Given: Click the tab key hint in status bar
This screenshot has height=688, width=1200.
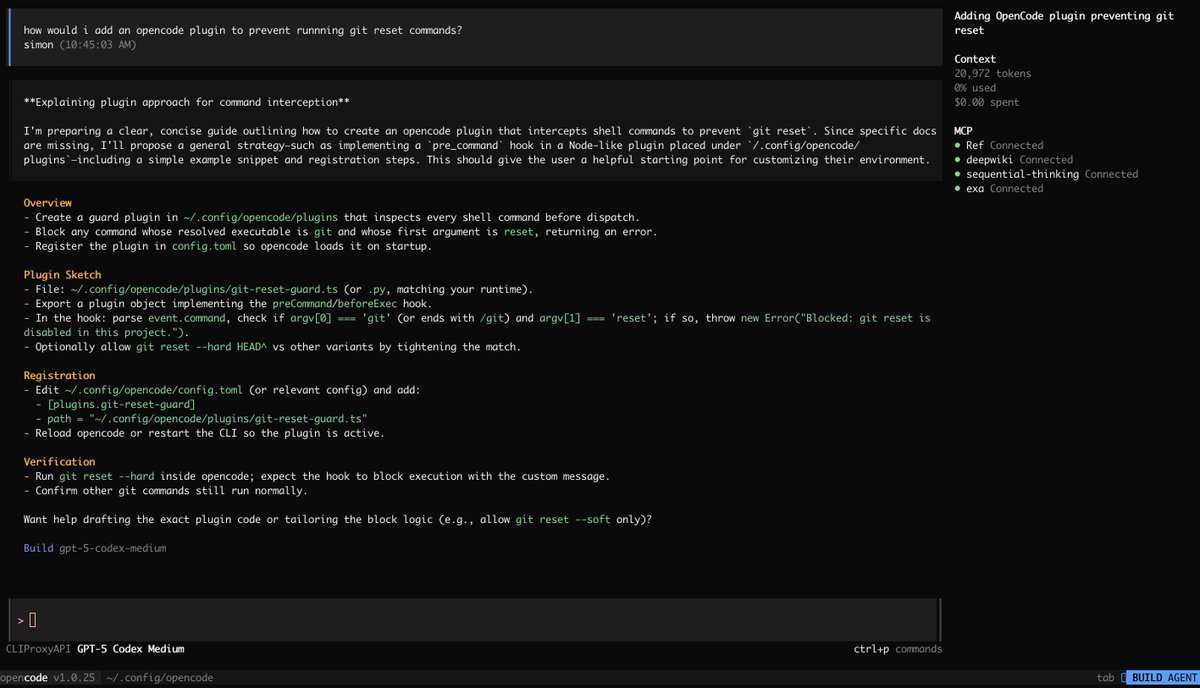Looking at the screenshot, I should pos(1105,678).
